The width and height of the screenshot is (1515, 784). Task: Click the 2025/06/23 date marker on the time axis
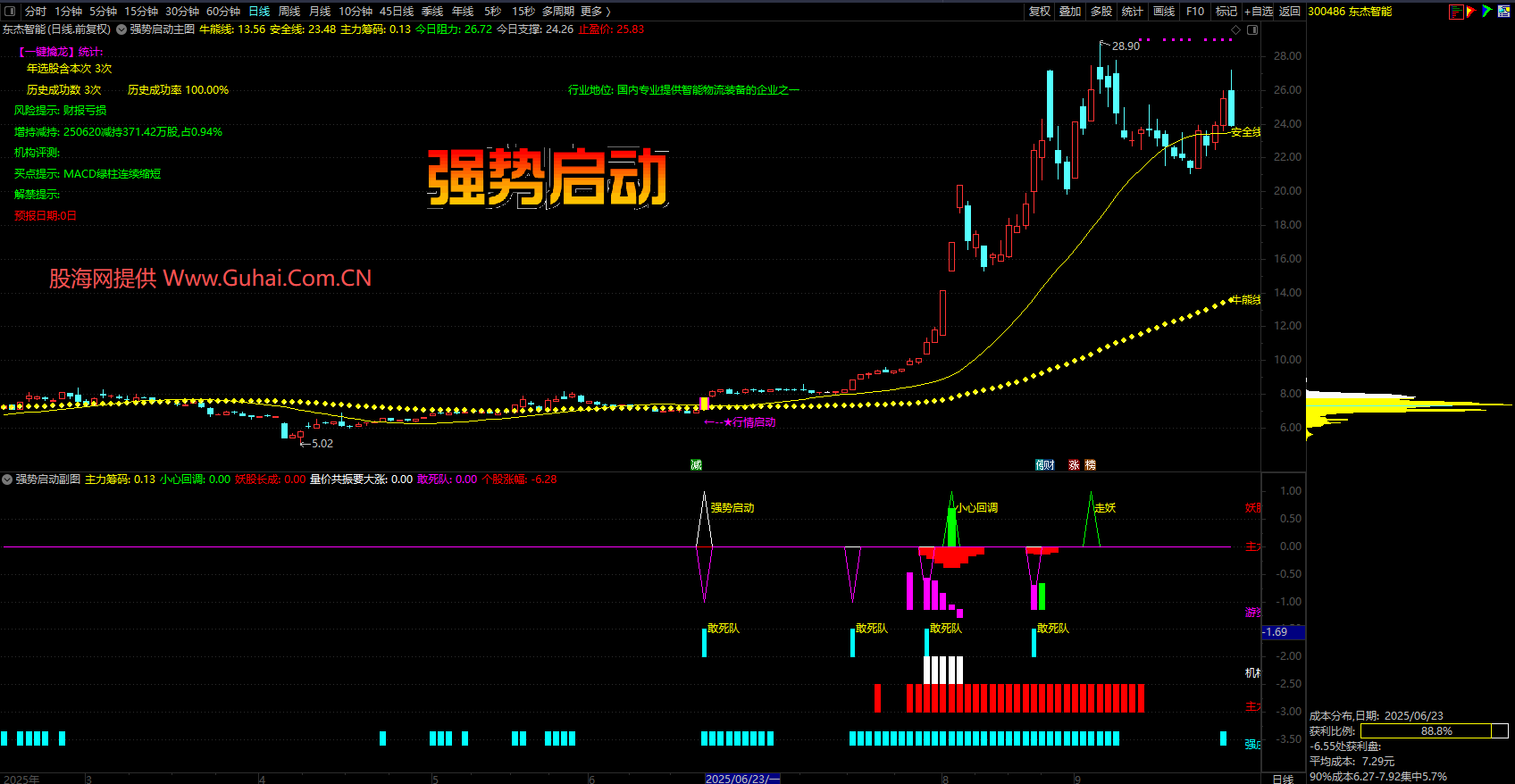[742, 779]
